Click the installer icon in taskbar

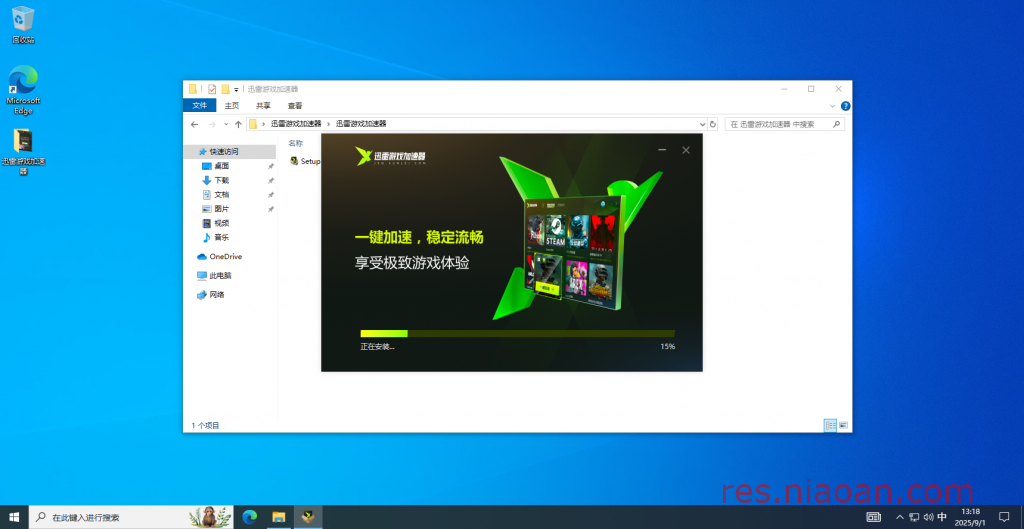coord(308,517)
